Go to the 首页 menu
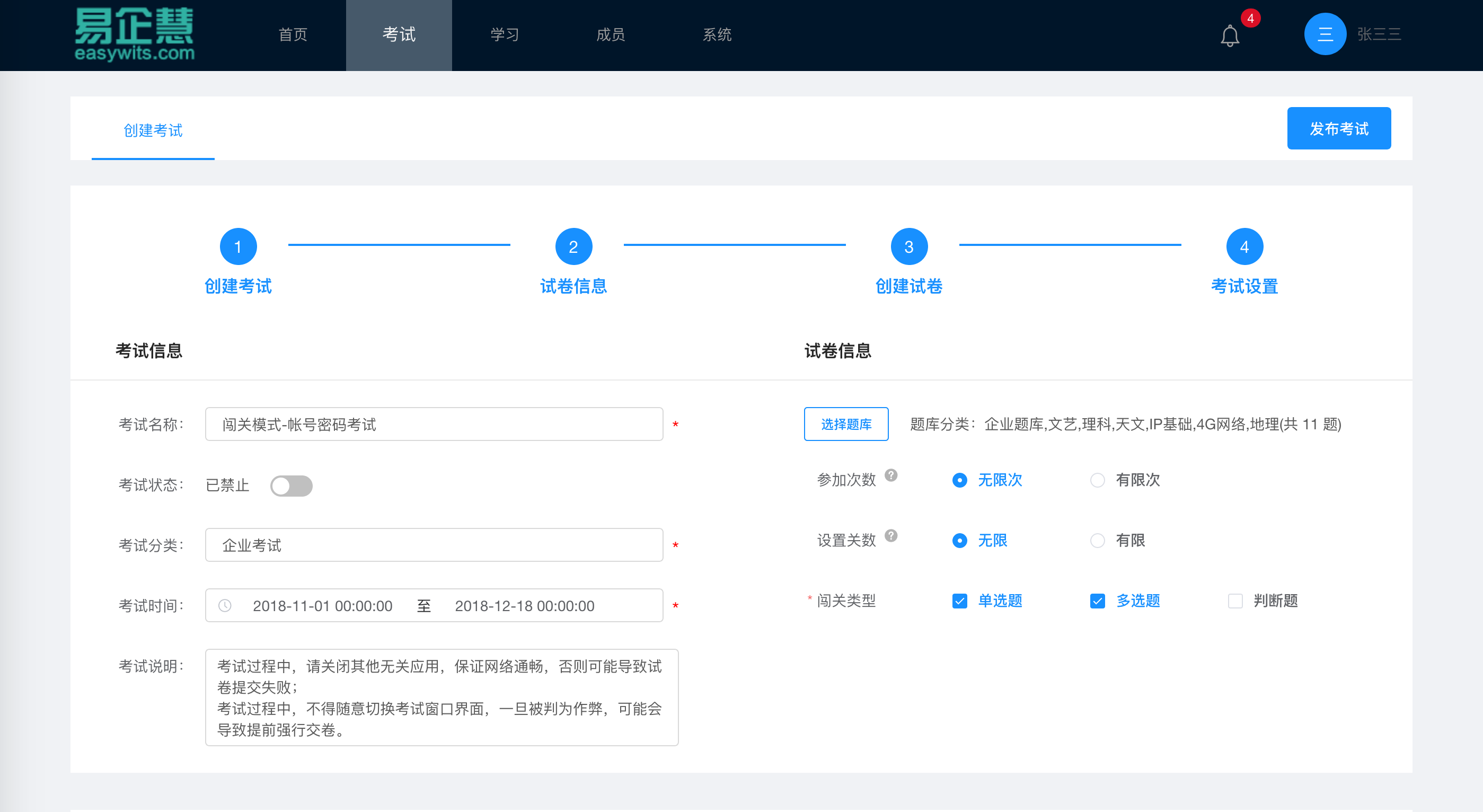The height and width of the screenshot is (812, 1483). click(x=293, y=35)
